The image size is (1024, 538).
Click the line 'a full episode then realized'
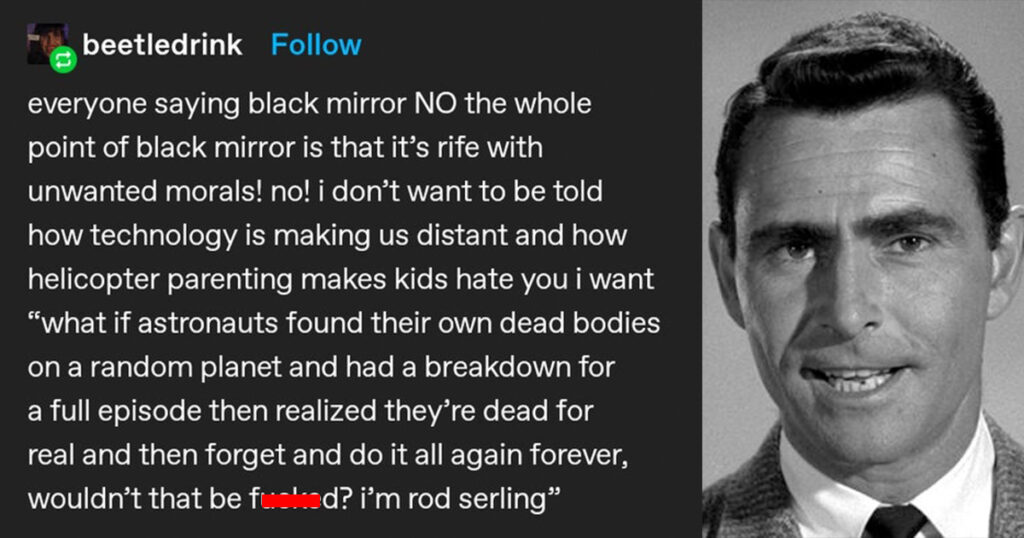[310, 411]
